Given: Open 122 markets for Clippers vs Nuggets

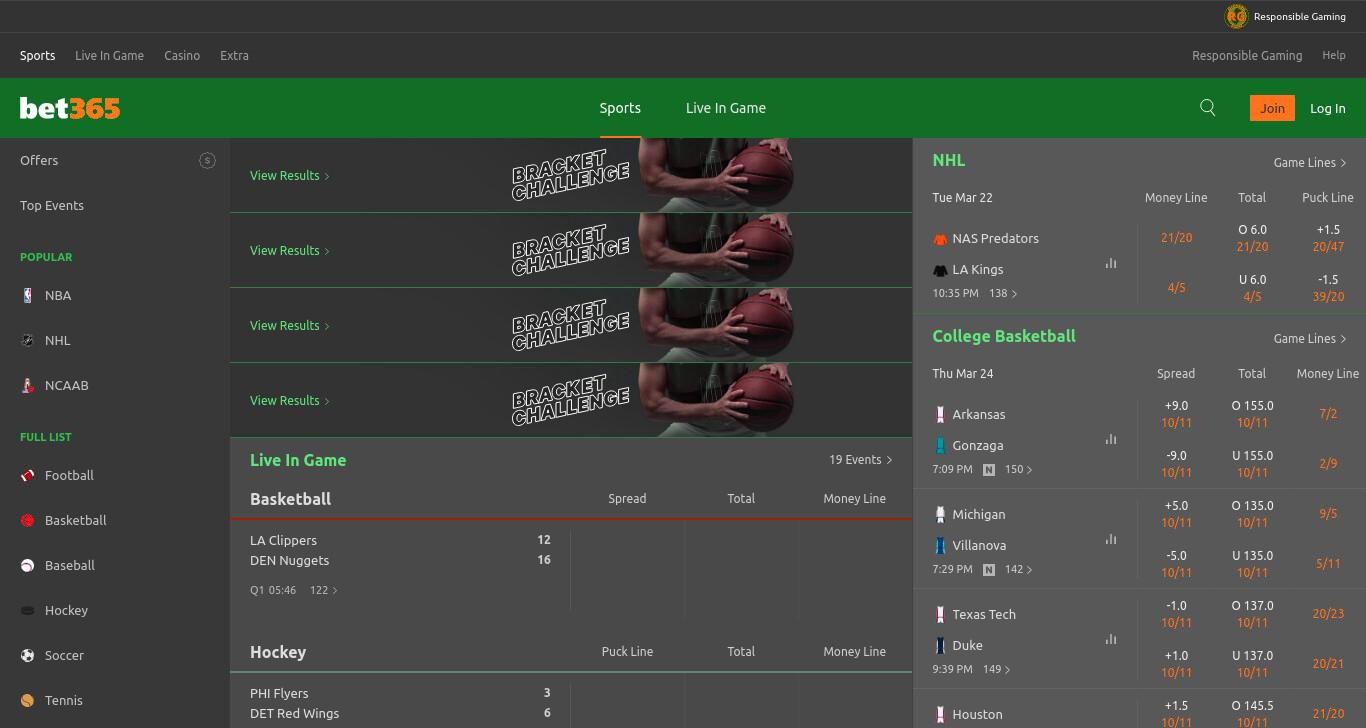Looking at the screenshot, I should 324,590.
